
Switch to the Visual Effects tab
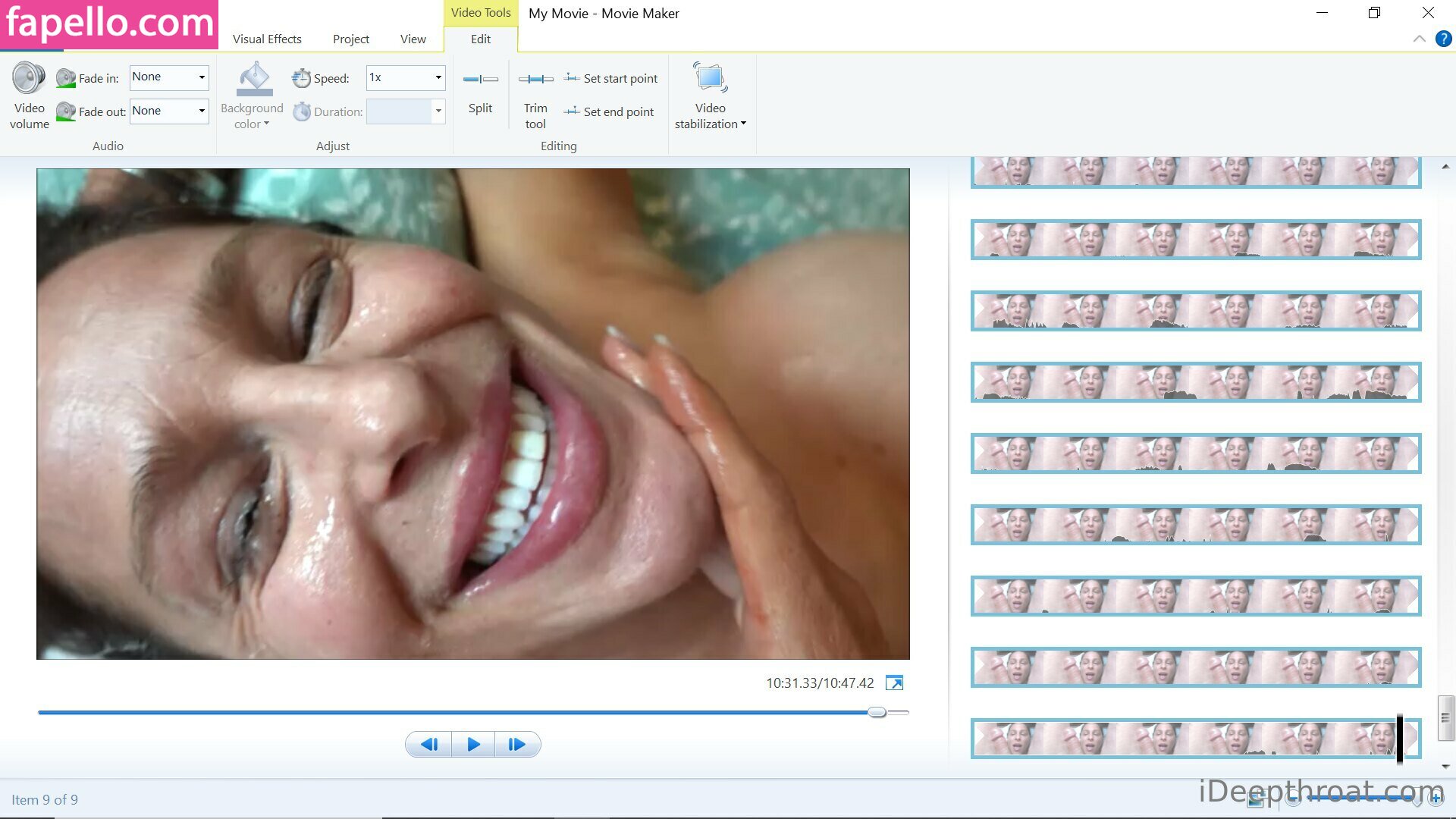pyautogui.click(x=267, y=39)
